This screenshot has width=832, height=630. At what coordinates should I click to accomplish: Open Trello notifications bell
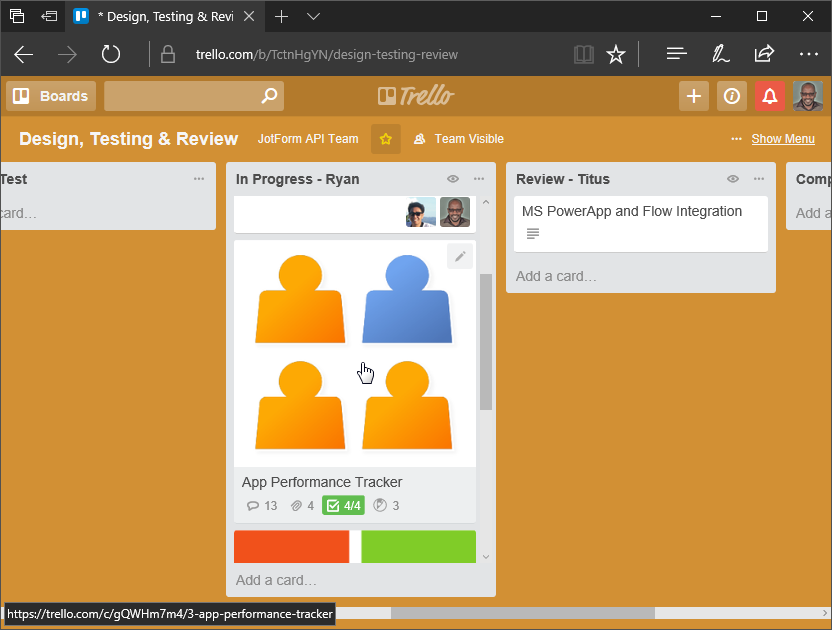[768, 96]
